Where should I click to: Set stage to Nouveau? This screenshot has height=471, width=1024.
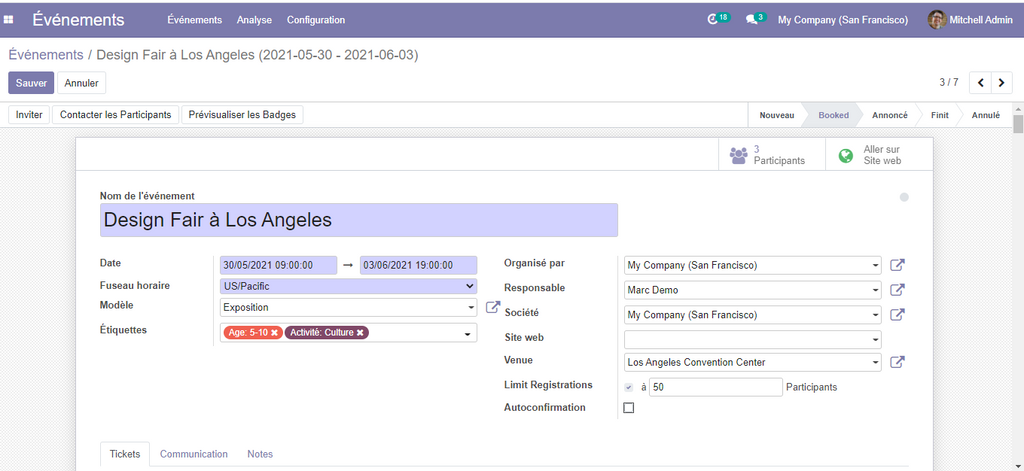pos(776,115)
